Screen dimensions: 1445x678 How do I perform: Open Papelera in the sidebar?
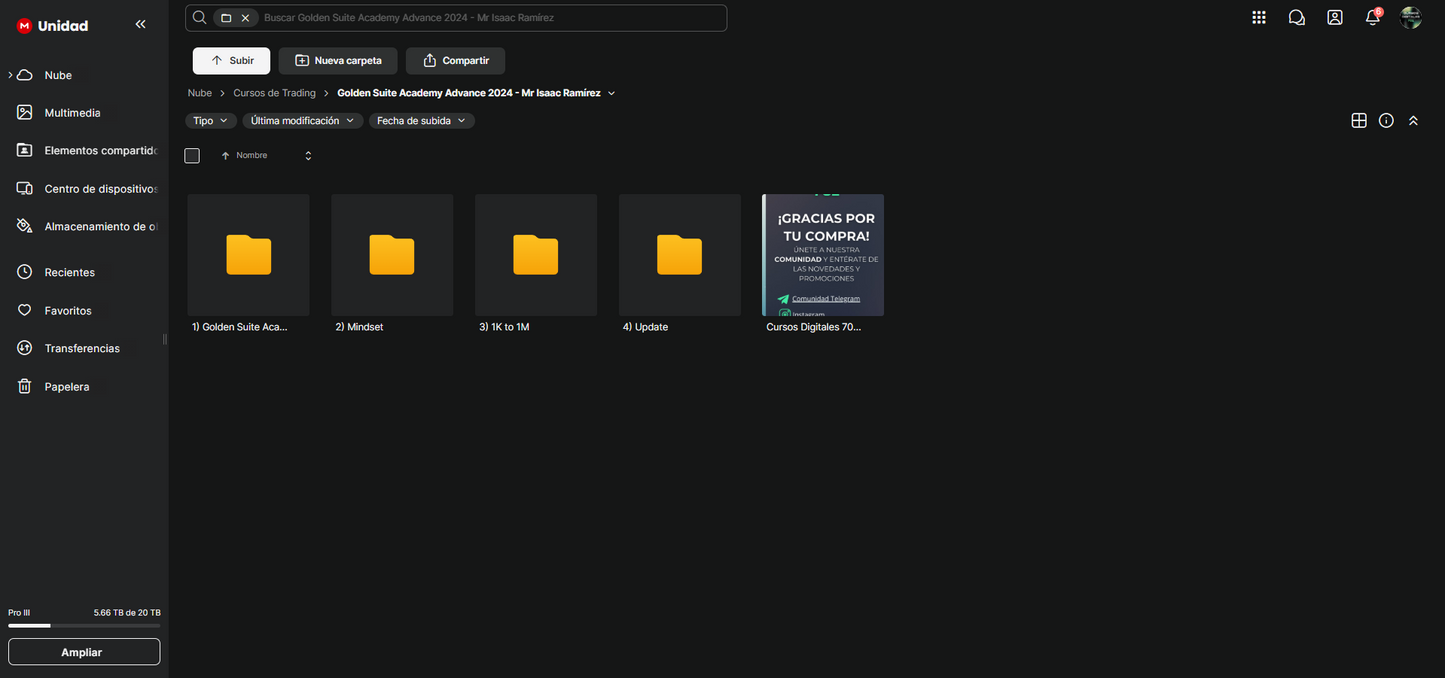pos(66,387)
